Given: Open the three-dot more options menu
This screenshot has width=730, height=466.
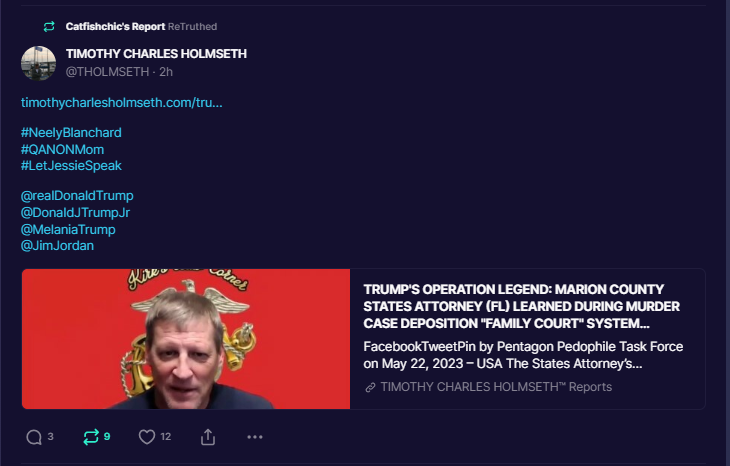Looking at the screenshot, I should pyautogui.click(x=255, y=437).
